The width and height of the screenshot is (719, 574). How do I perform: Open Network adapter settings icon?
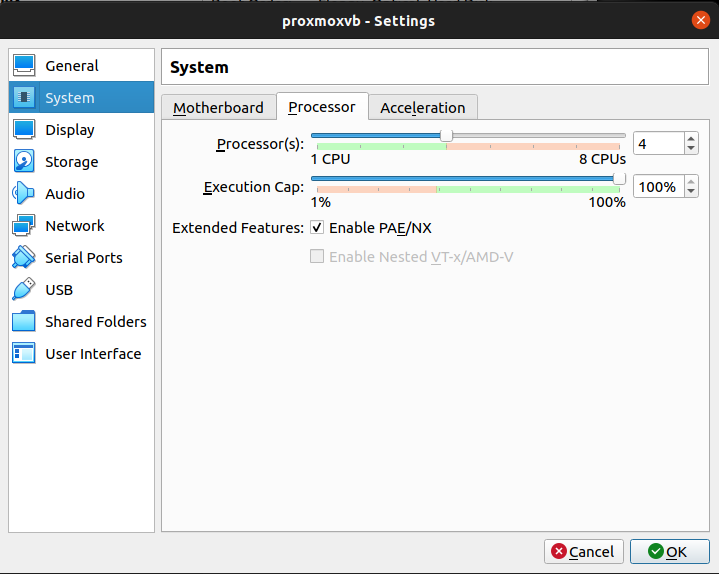tap(24, 226)
